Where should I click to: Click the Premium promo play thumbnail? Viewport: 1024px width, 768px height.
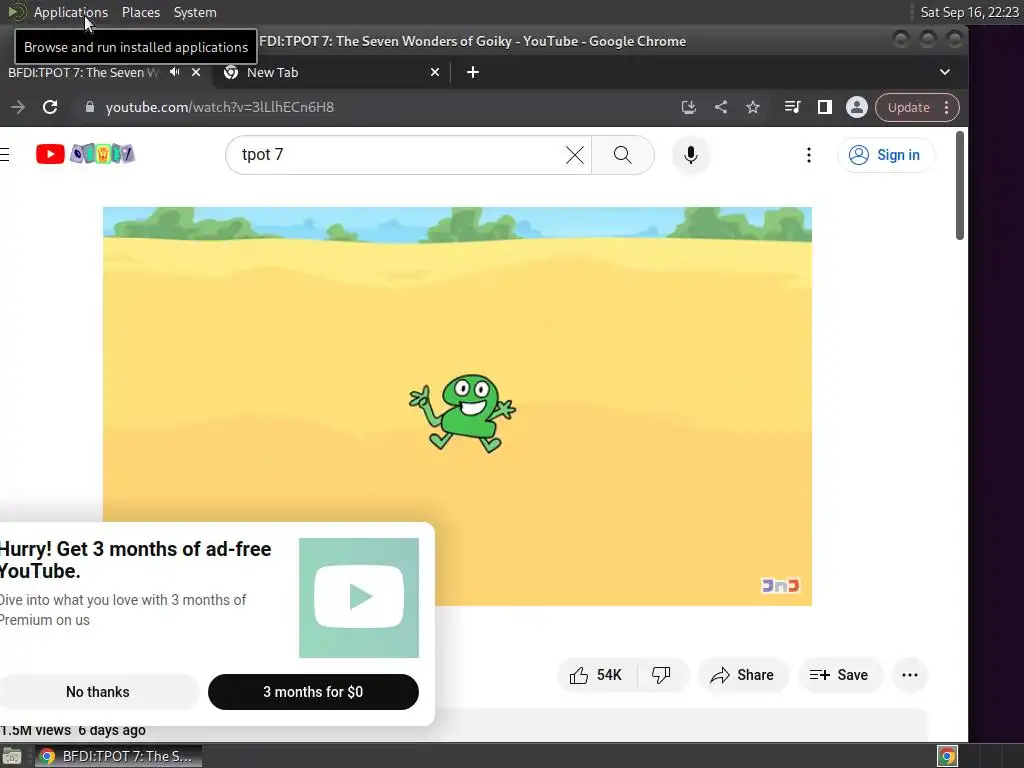(359, 598)
